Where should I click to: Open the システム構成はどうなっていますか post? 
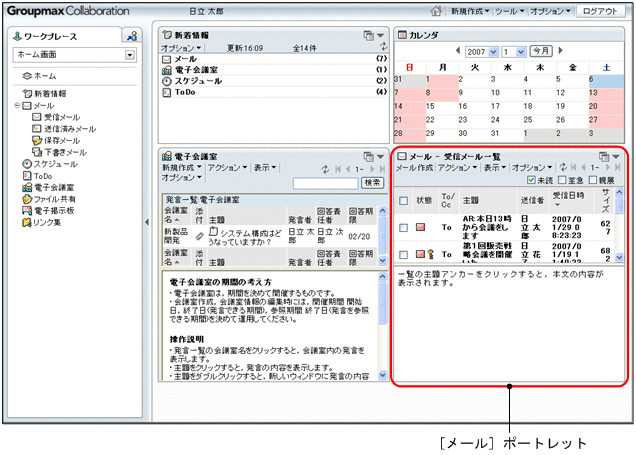pos(245,237)
